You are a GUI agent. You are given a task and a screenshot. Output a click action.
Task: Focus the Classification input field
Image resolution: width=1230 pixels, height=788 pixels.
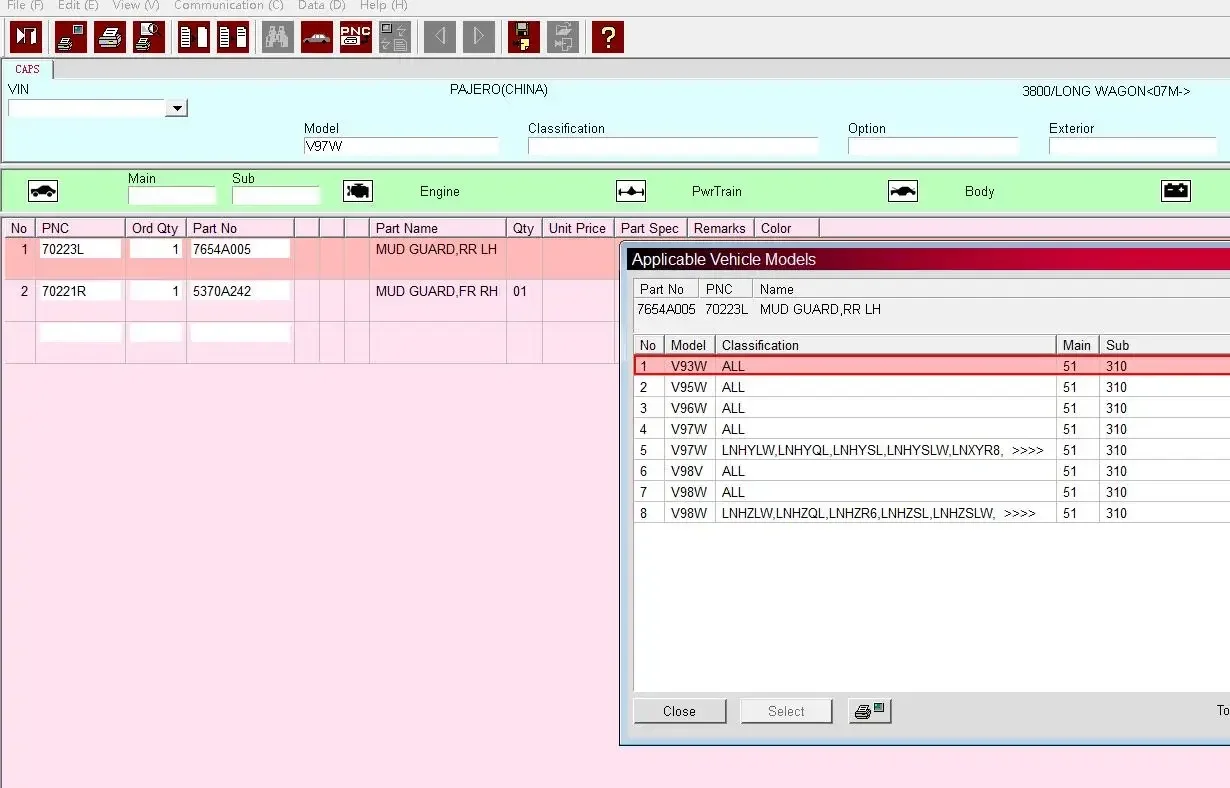click(673, 146)
